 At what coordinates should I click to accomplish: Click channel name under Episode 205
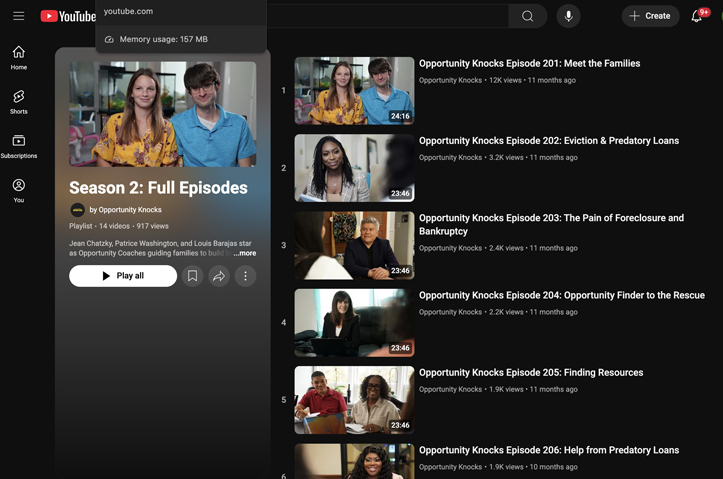pos(450,389)
